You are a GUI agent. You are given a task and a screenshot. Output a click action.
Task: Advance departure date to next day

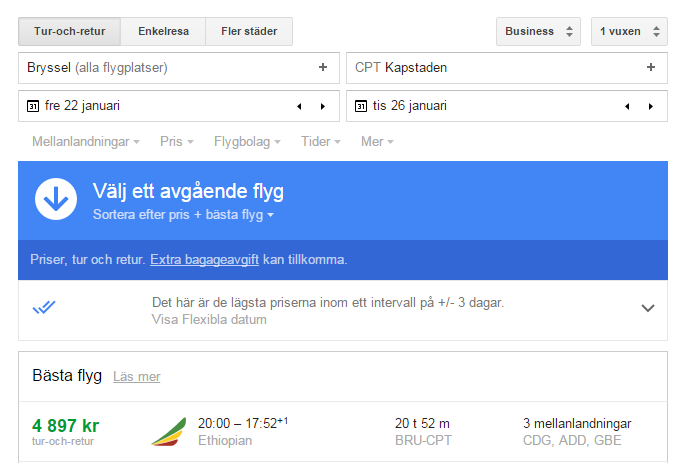(x=322, y=106)
